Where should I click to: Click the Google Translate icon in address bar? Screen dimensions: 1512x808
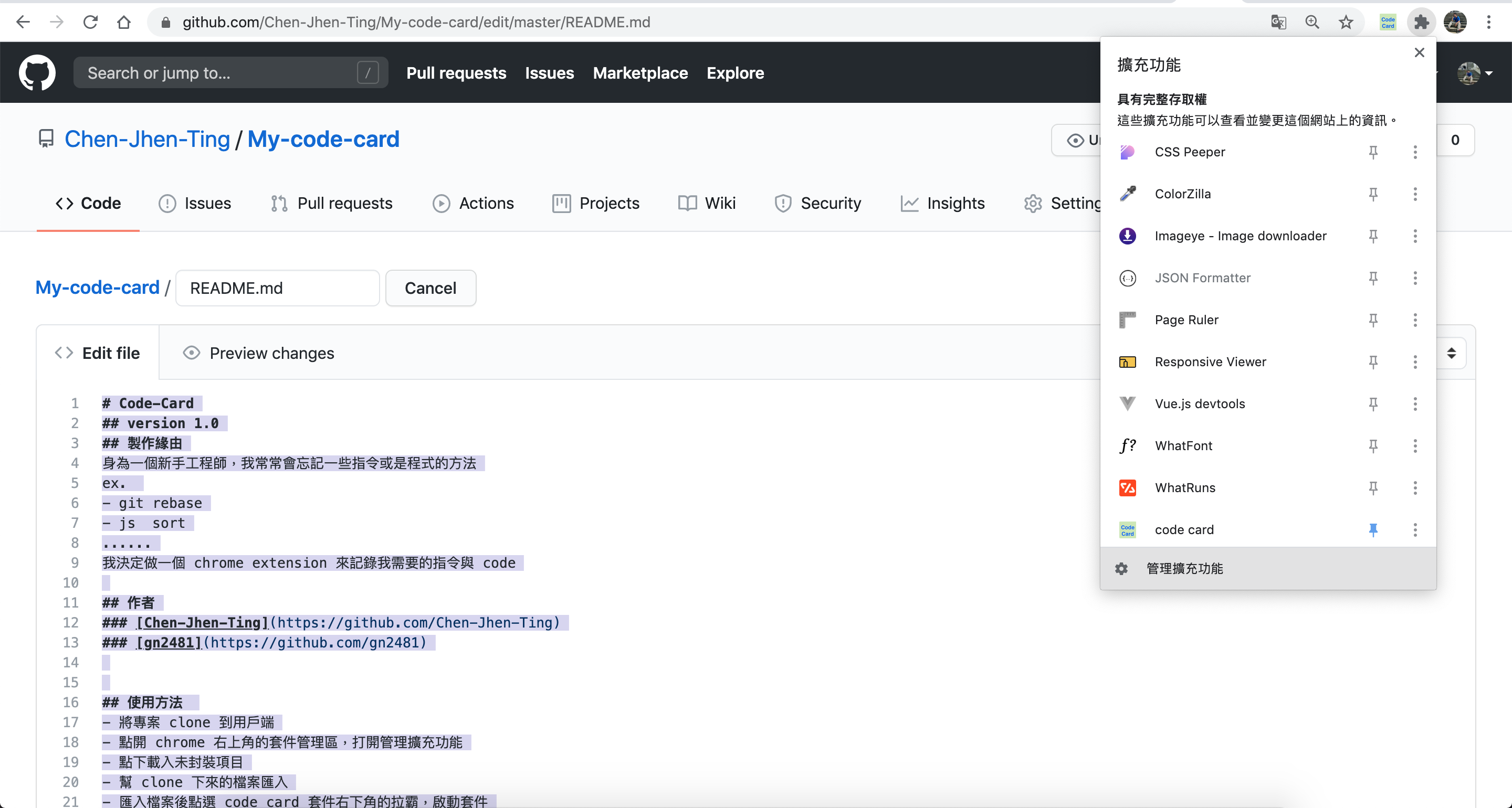pyautogui.click(x=1278, y=22)
